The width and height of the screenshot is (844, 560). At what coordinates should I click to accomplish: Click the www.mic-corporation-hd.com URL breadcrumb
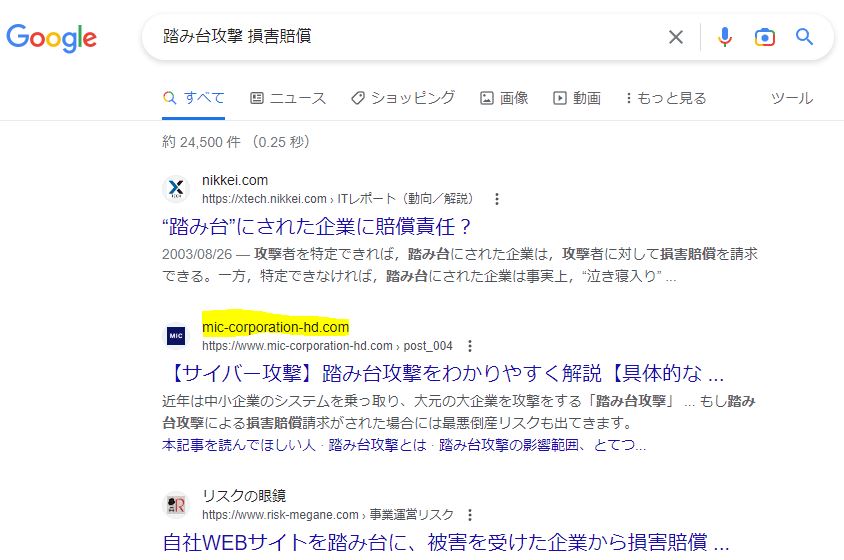coord(327,346)
